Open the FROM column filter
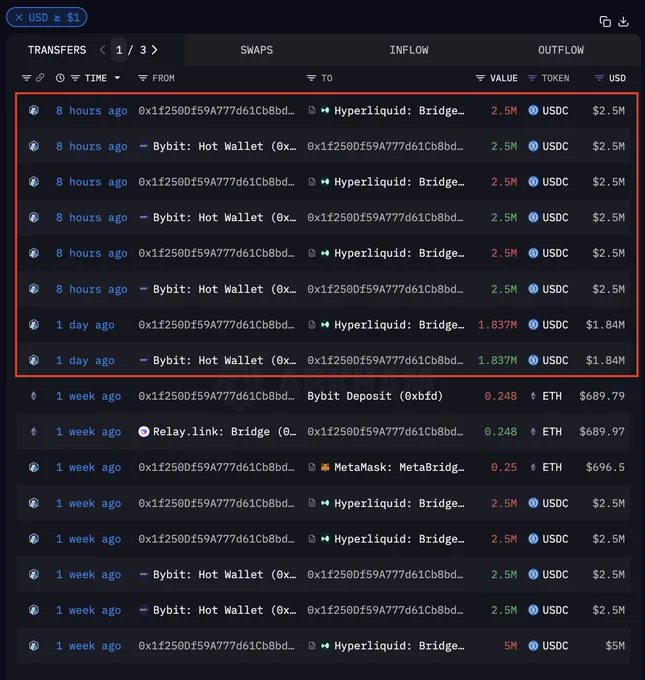 pos(143,78)
